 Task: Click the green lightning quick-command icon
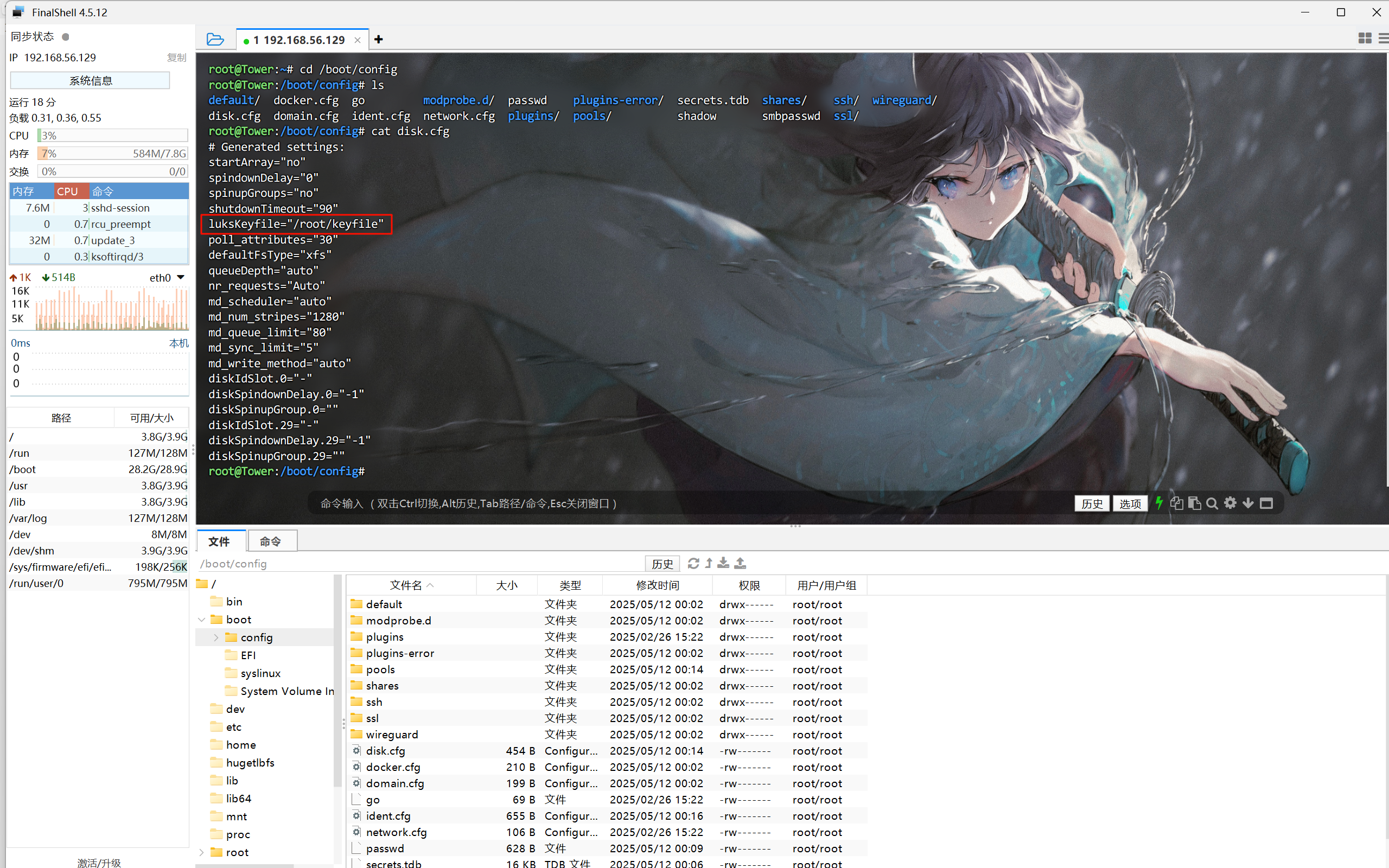pos(1159,503)
